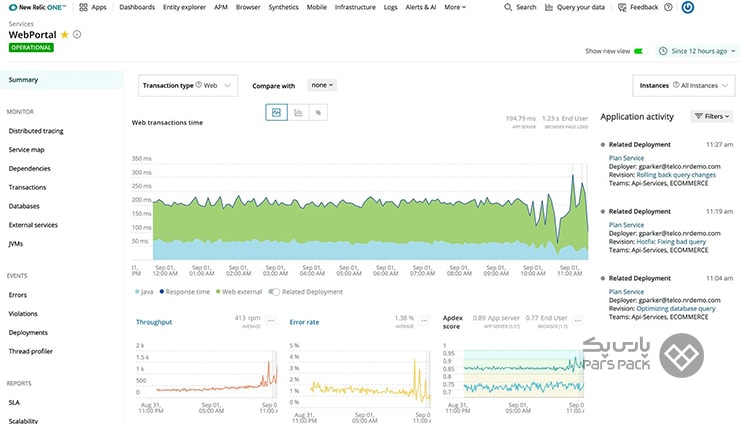Toggle Web external series in legend
Image resolution: width=750 pixels, height=424 pixels.
coord(239,292)
